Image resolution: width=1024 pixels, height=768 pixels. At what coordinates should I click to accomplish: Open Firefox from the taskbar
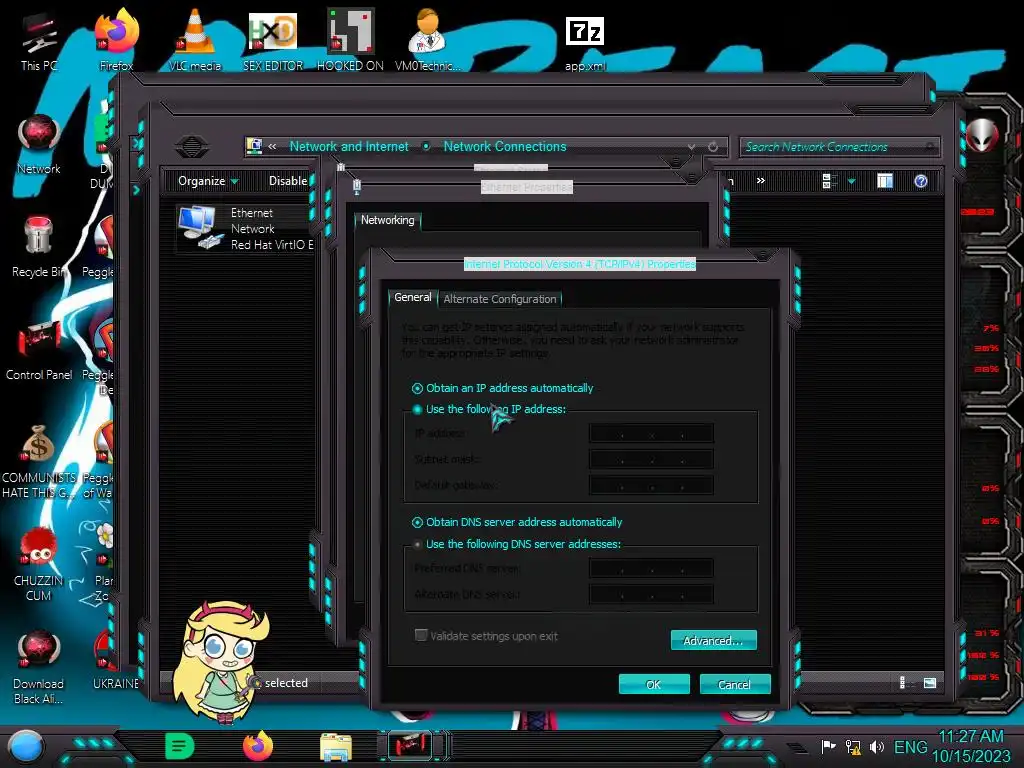click(x=258, y=746)
